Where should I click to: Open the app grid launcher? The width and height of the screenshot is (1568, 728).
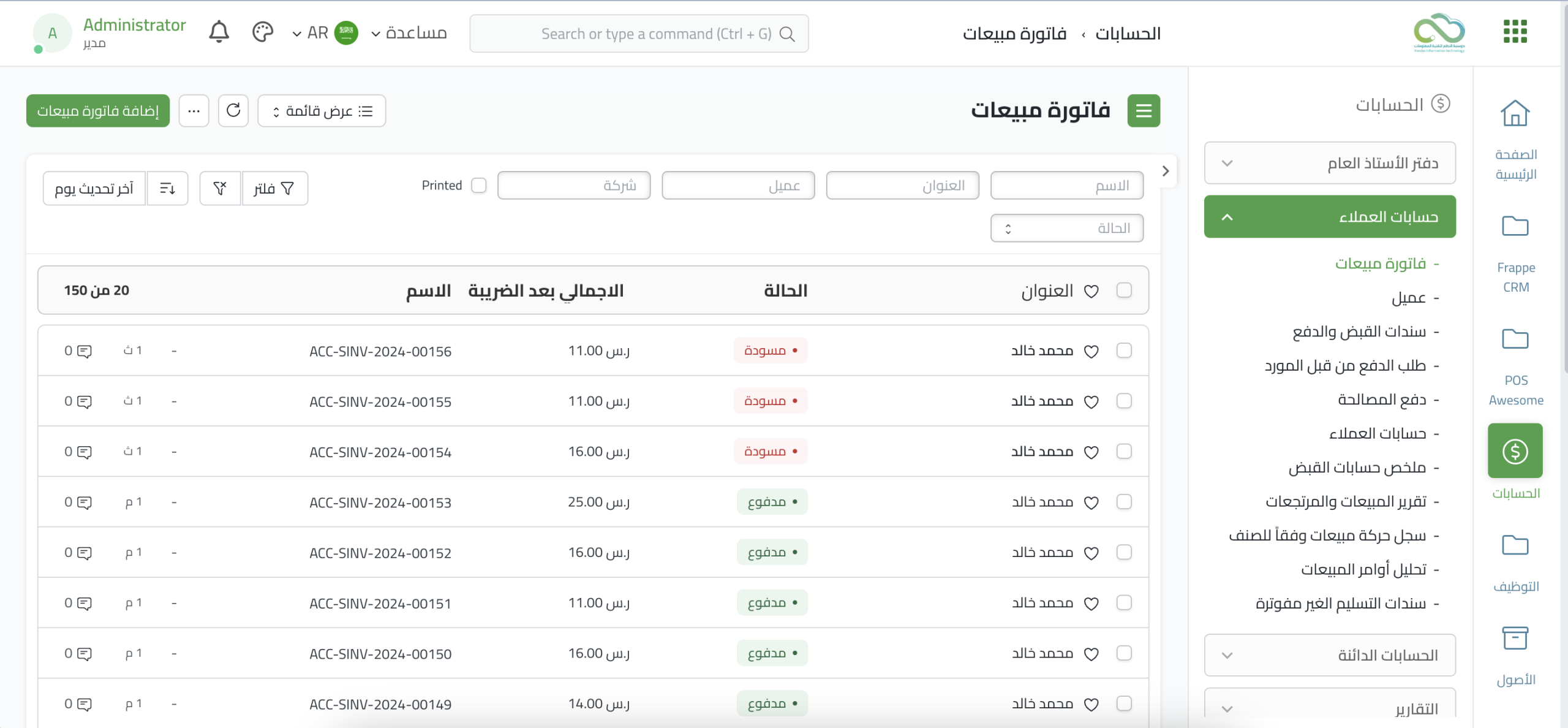point(1515,32)
